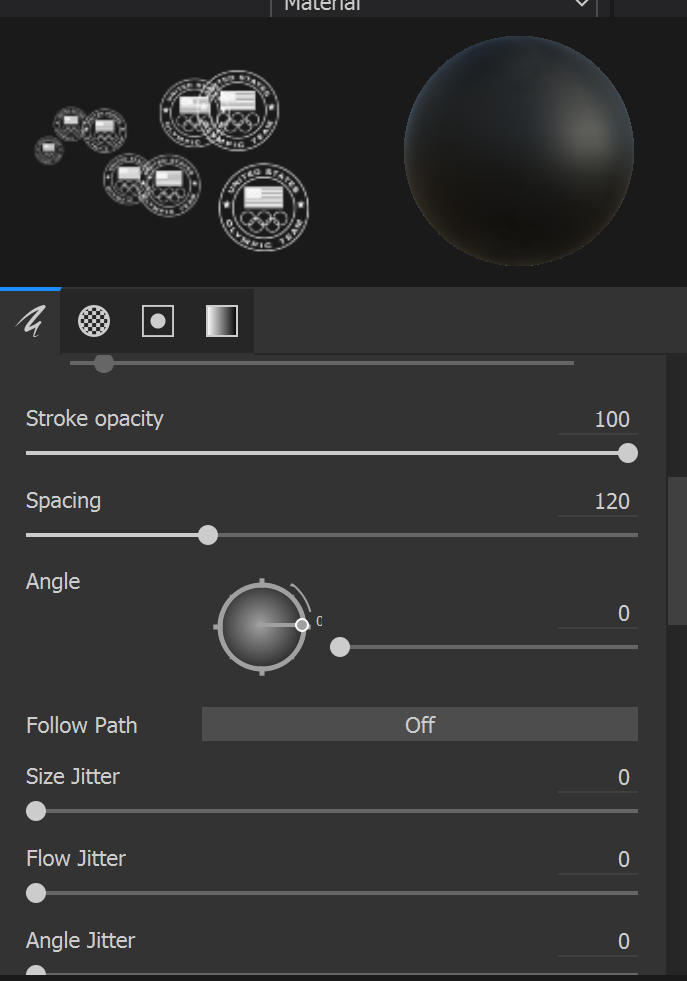The width and height of the screenshot is (687, 981).
Task: Click the Angle slider handle
Action: [340, 647]
